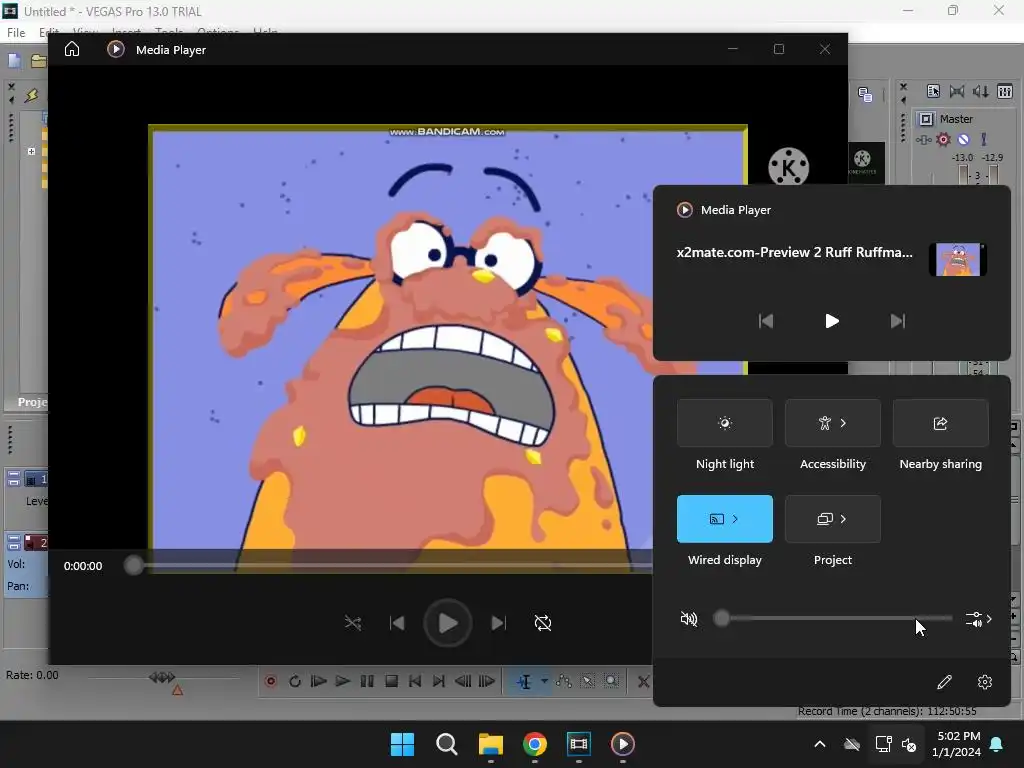Click the New Project icon in VEGAS toolbar
The height and width of the screenshot is (768, 1024).
point(14,61)
